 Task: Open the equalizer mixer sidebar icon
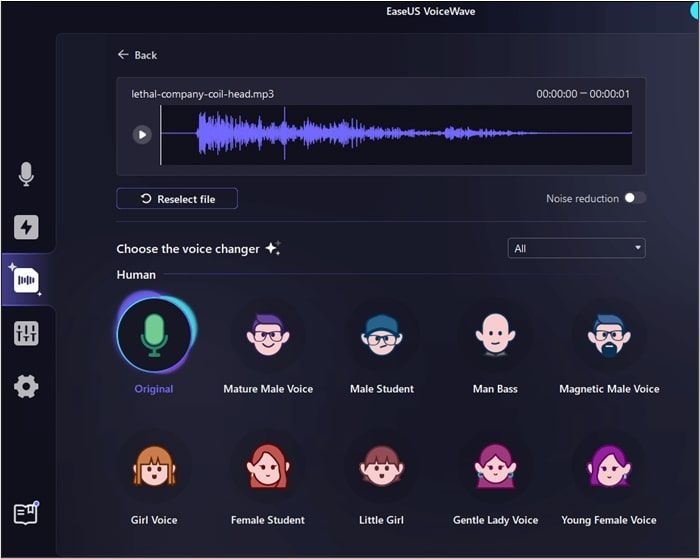pyautogui.click(x=26, y=334)
